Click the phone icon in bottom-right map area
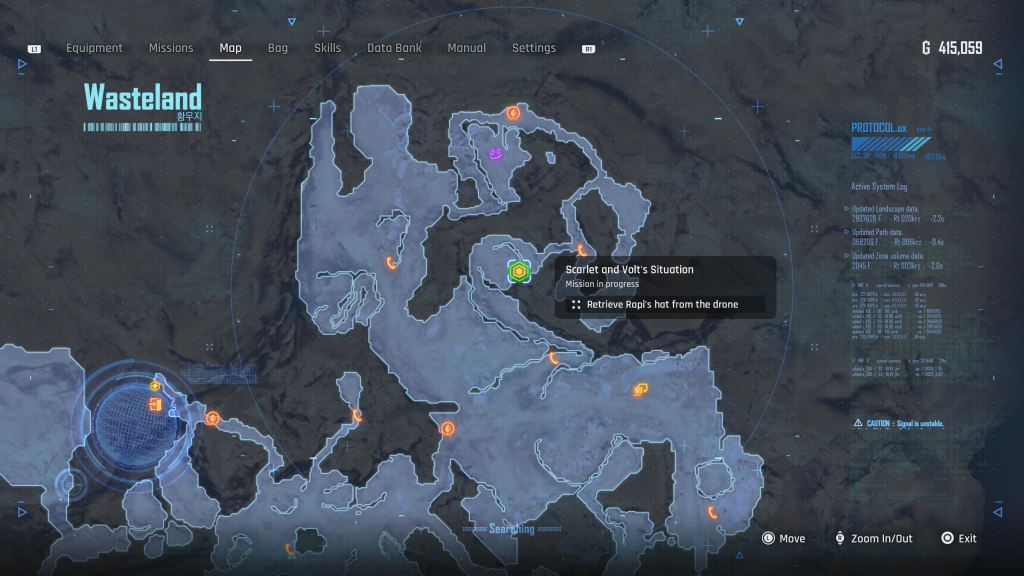The image size is (1024, 576). click(x=713, y=512)
